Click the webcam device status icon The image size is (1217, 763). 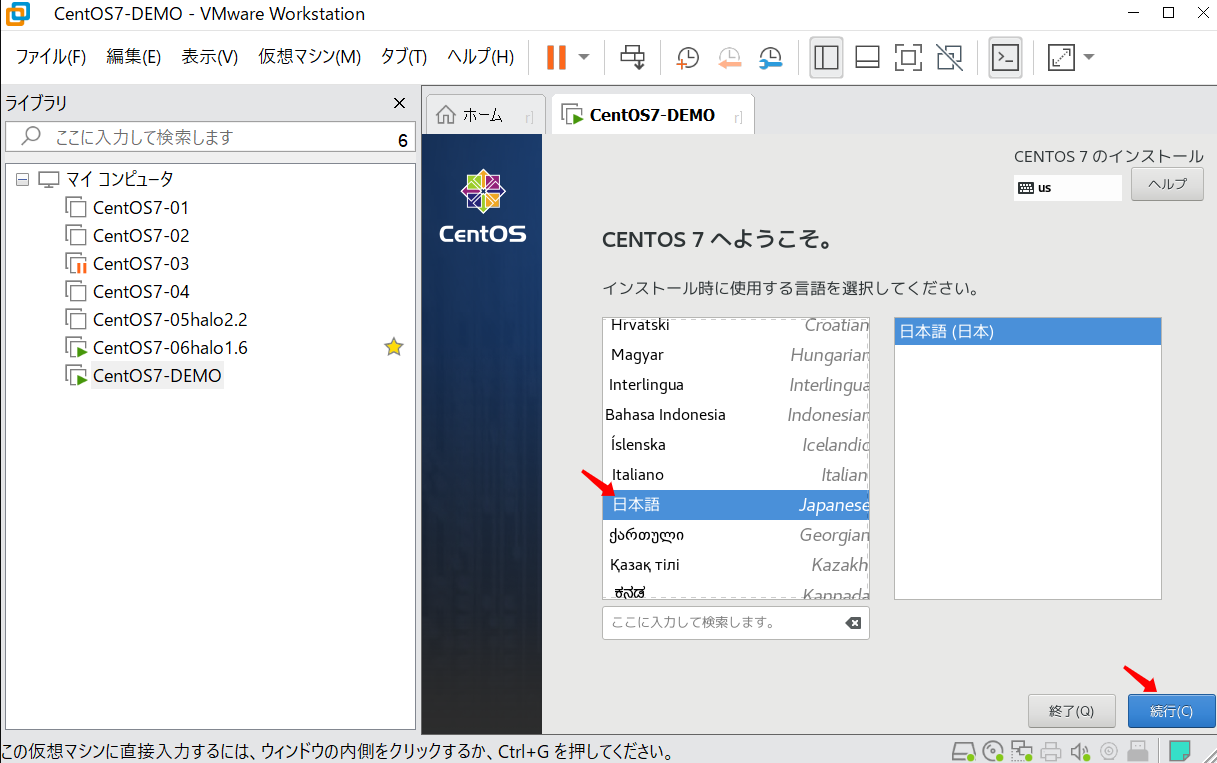pyautogui.click(x=1109, y=751)
